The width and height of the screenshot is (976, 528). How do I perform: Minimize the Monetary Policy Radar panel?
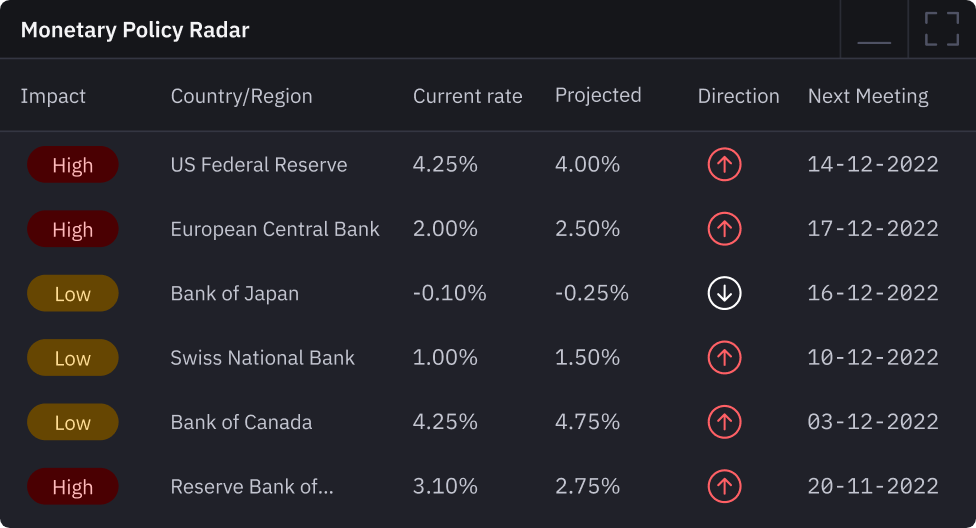[x=874, y=30]
